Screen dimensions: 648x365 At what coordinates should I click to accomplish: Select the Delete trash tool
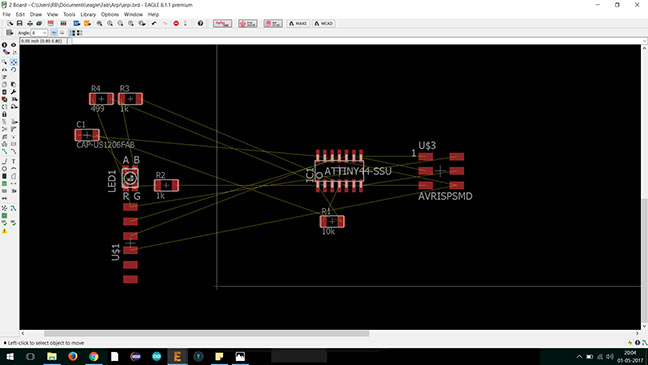[x=4, y=91]
